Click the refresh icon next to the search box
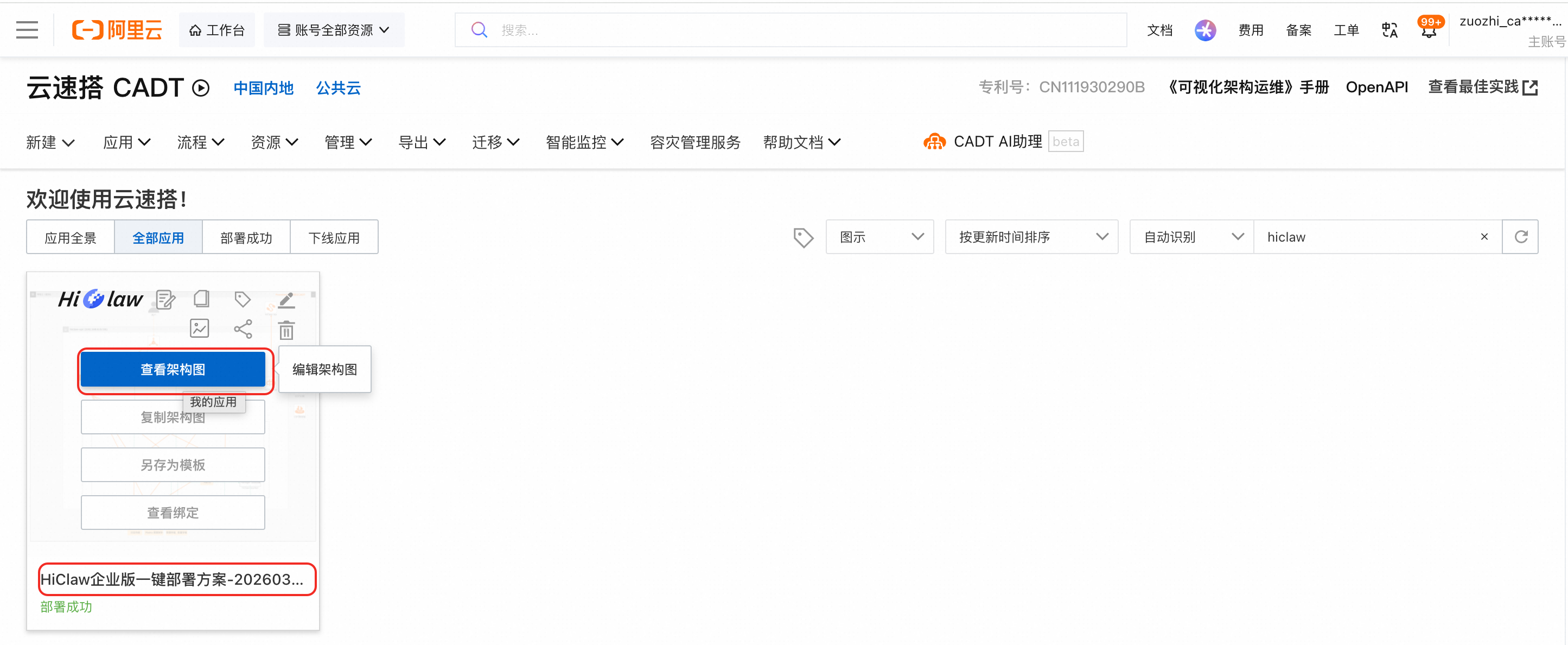The image size is (1568, 645). 1520,237
